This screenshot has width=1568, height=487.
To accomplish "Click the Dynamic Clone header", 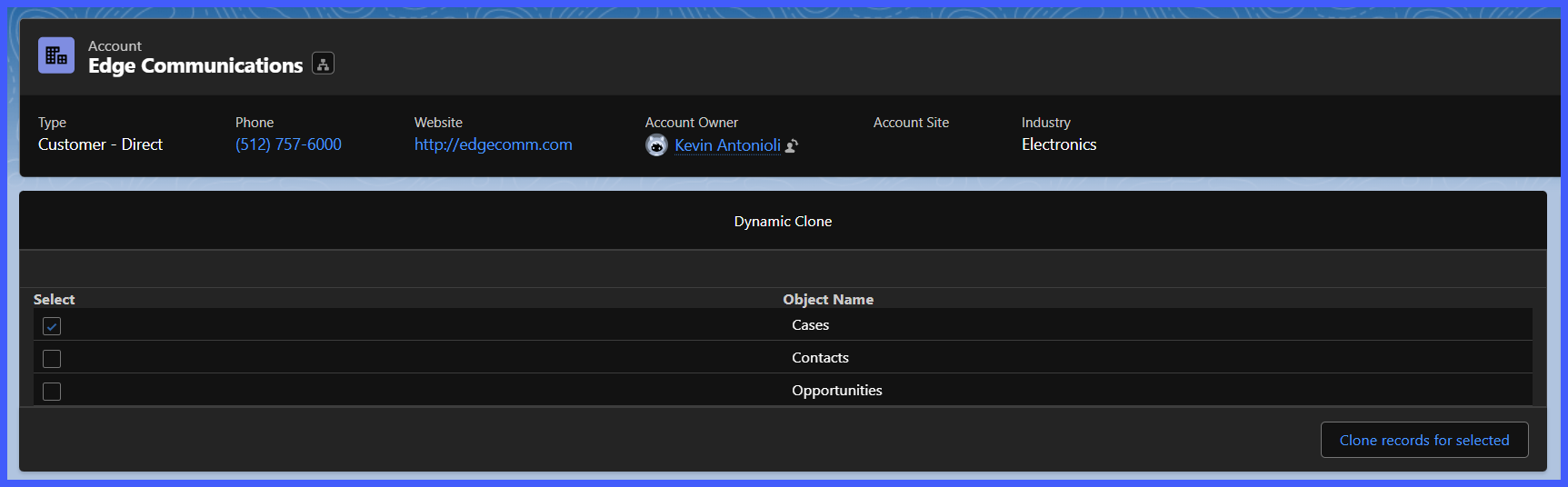I will tap(783, 221).
